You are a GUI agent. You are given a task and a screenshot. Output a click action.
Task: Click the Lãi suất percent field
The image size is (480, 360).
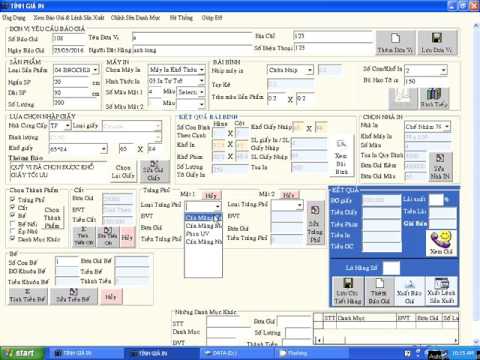click(x=436, y=200)
